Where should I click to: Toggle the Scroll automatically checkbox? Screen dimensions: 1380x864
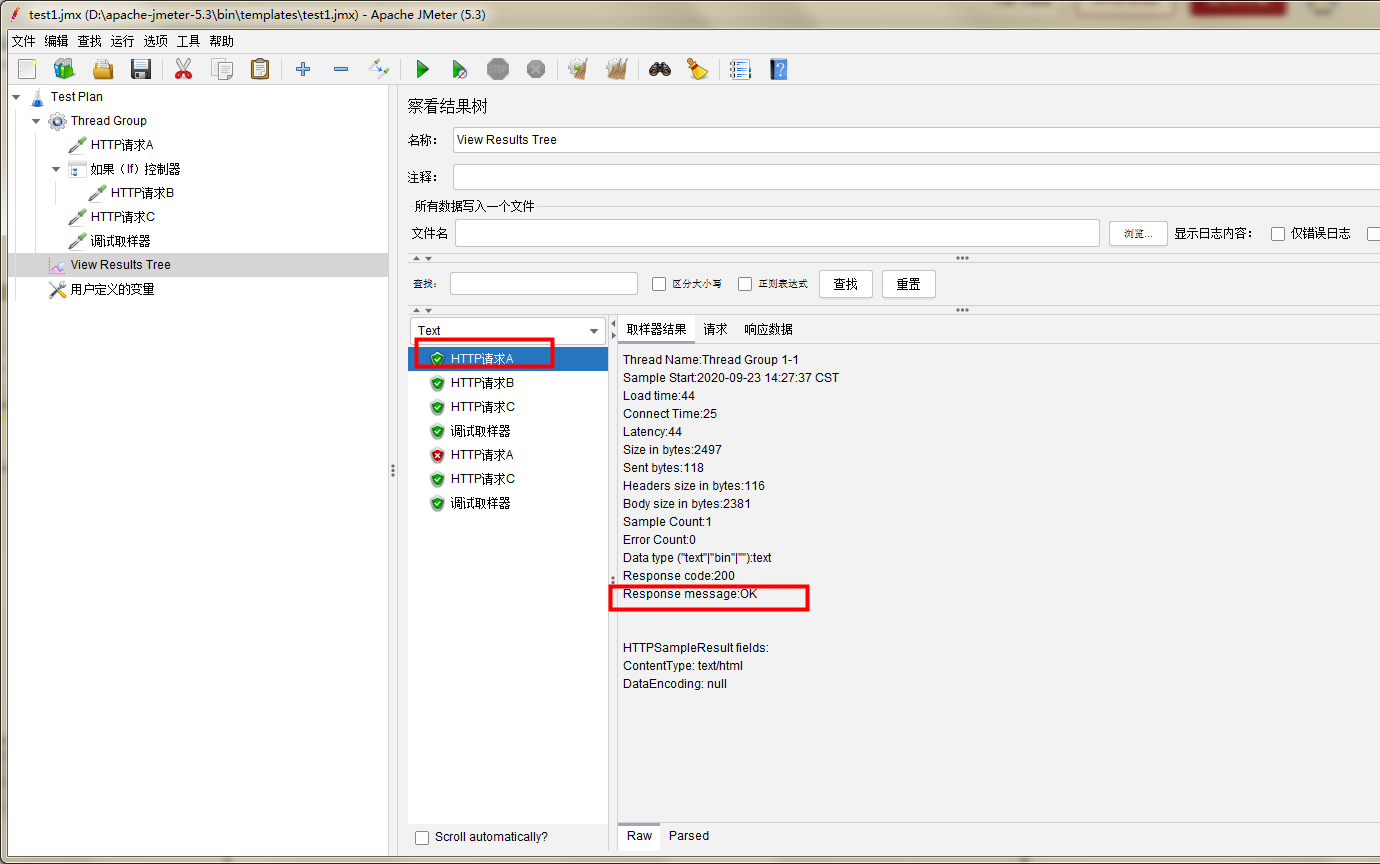pos(422,837)
